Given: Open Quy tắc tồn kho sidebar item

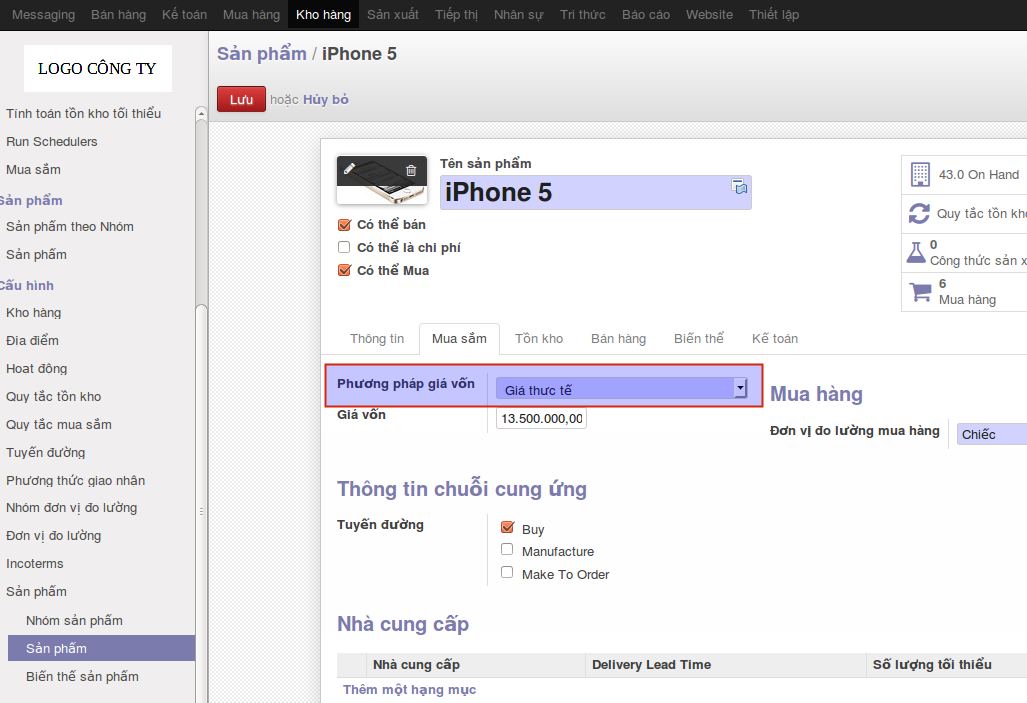Looking at the screenshot, I should (54, 396).
